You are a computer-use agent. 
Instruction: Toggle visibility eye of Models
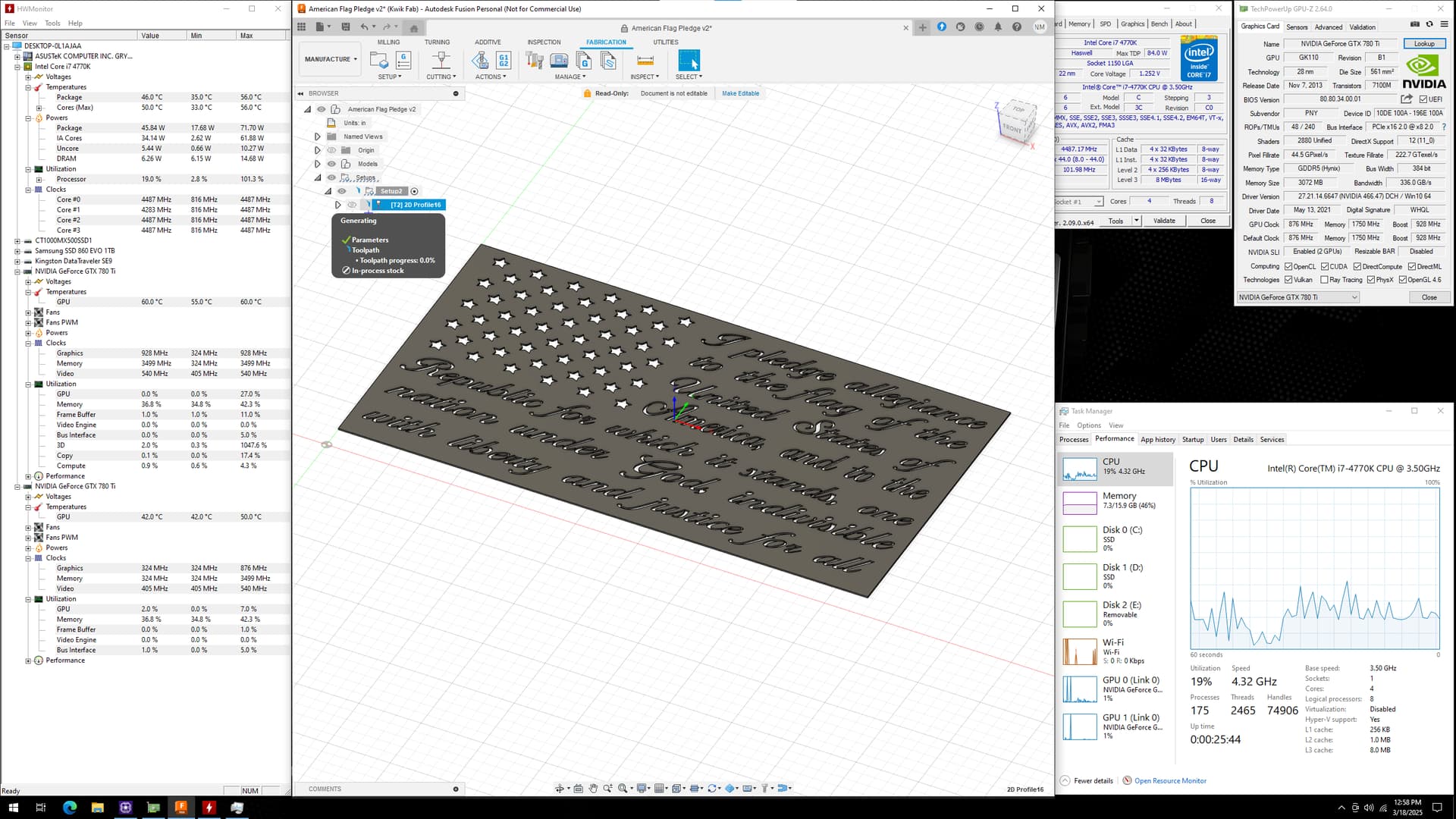tap(331, 164)
